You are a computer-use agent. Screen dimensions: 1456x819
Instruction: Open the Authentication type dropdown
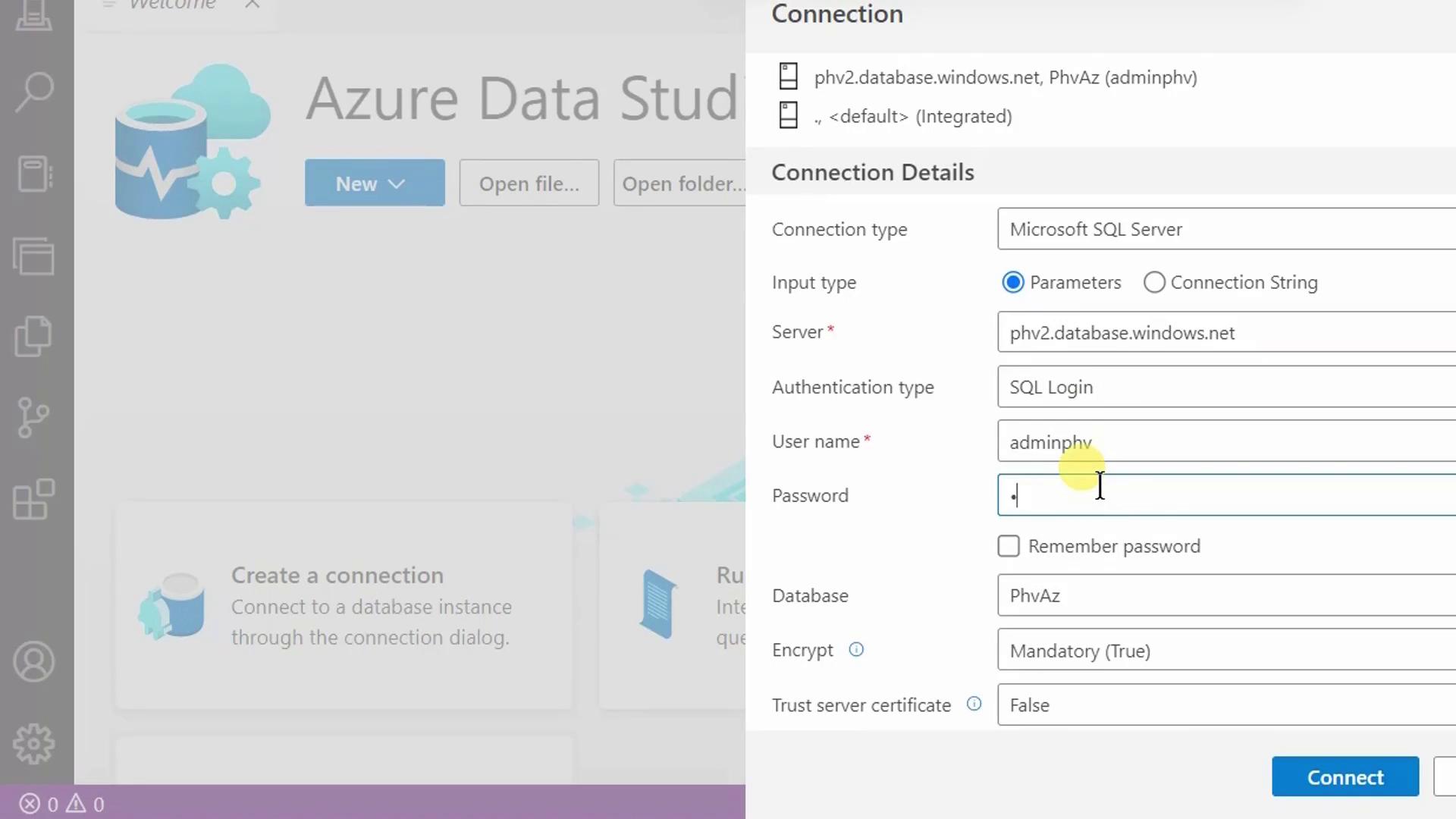1225,388
